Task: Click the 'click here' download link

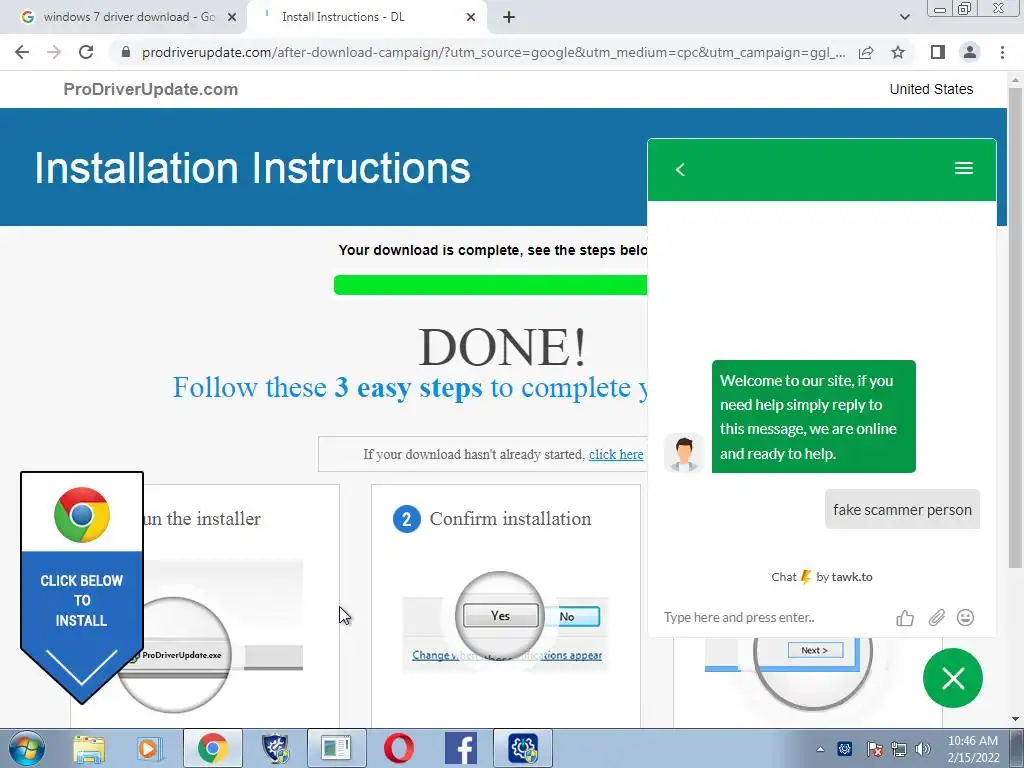Action: 616,455
